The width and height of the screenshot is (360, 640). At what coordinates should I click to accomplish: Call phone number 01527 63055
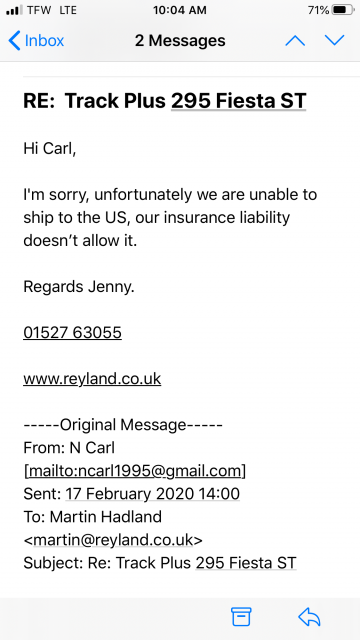[x=72, y=333]
